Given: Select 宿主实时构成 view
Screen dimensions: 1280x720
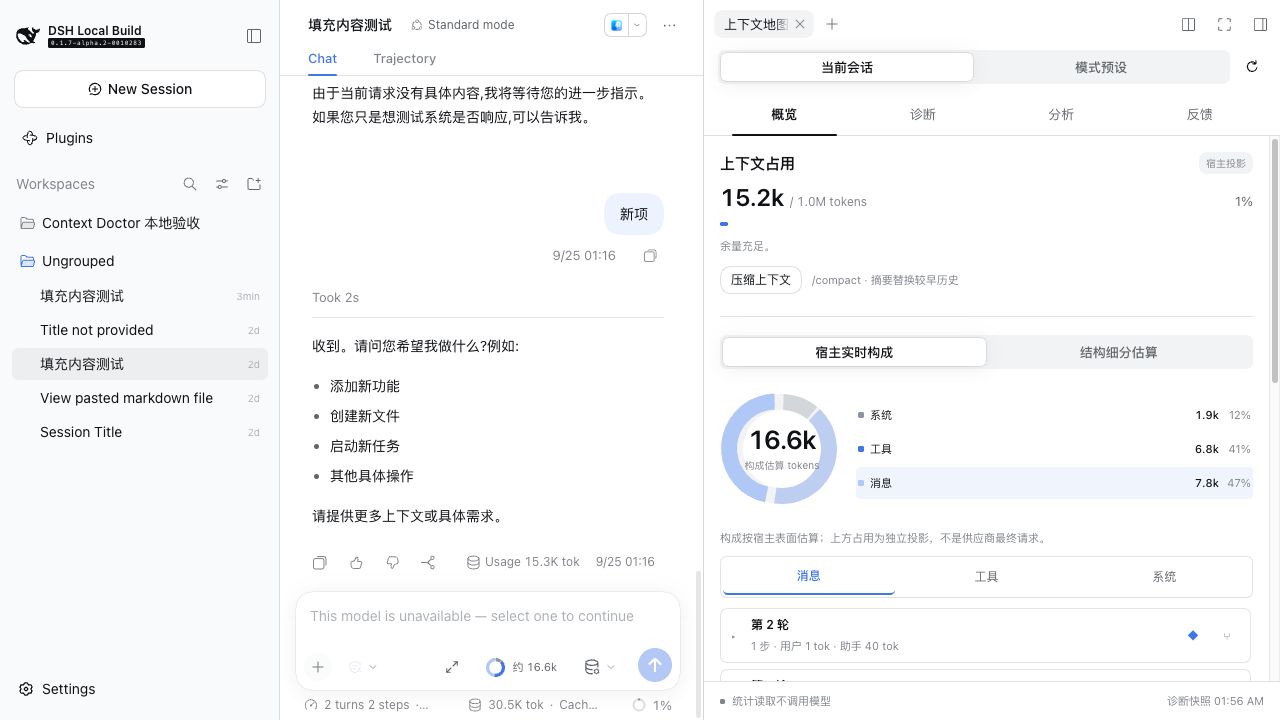Looking at the screenshot, I should coord(854,352).
